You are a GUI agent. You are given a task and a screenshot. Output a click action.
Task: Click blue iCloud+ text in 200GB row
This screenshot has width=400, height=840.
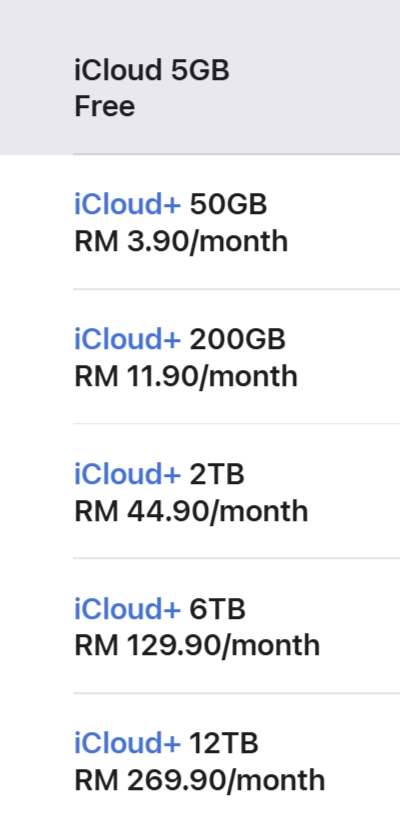coord(127,339)
